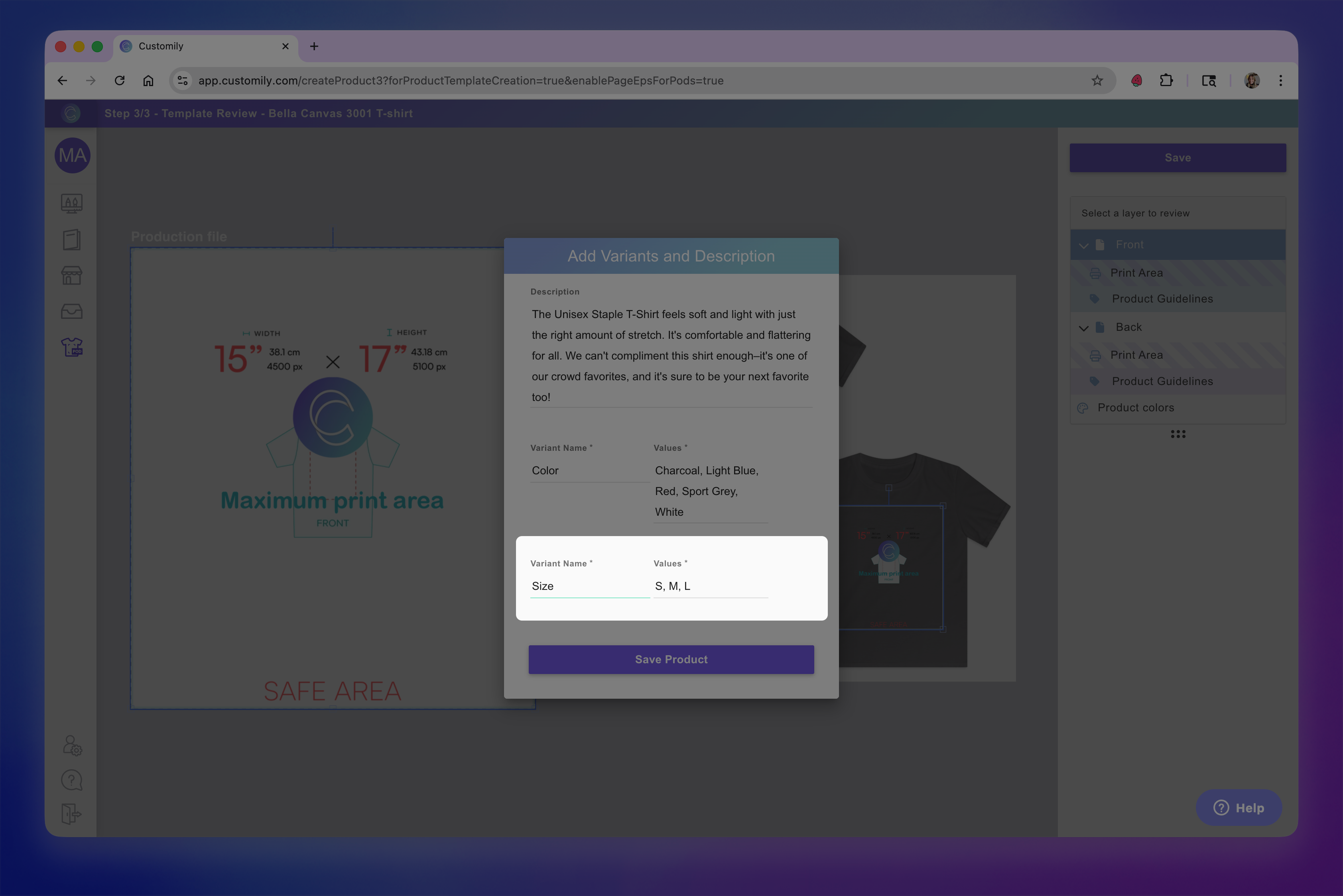
Task: Click the POD t-shirt sidebar icon
Action: [71, 347]
